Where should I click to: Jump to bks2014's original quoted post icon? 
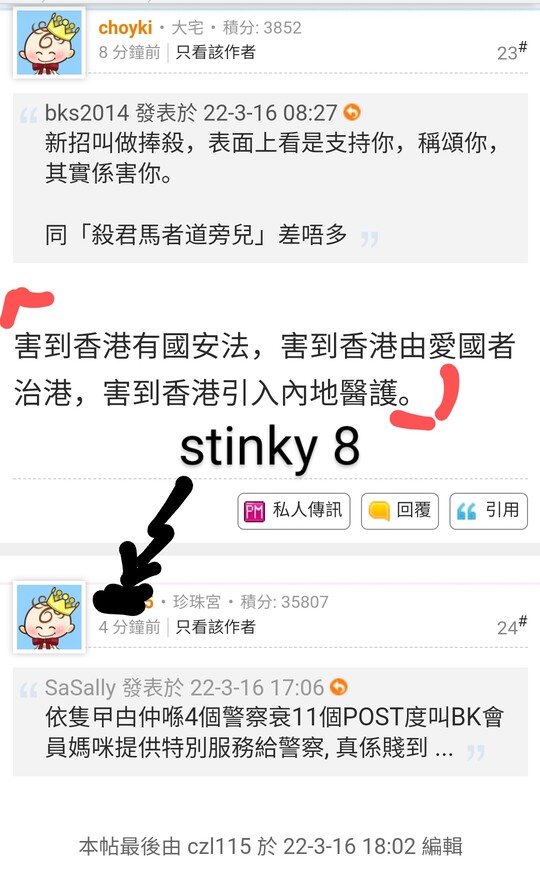[x=352, y=112]
